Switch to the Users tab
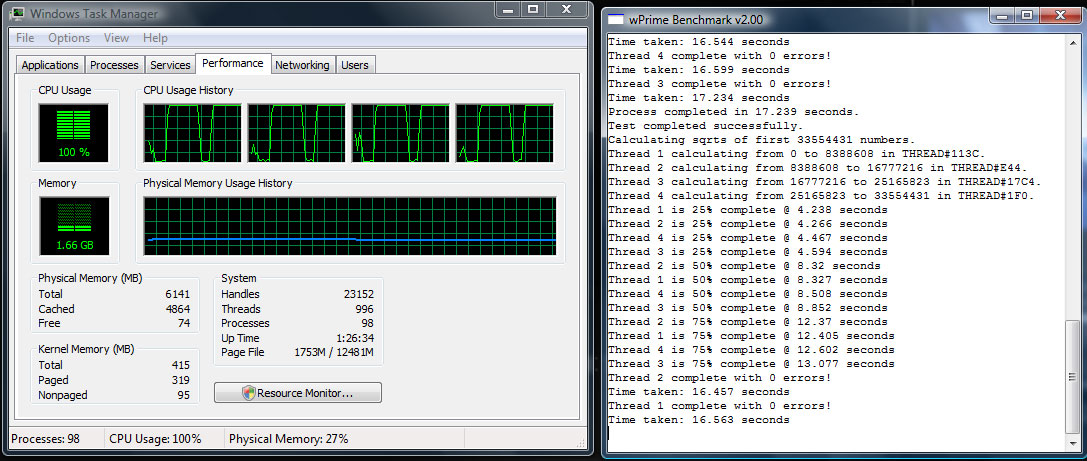This screenshot has height=461, width=1087. pyautogui.click(x=355, y=65)
